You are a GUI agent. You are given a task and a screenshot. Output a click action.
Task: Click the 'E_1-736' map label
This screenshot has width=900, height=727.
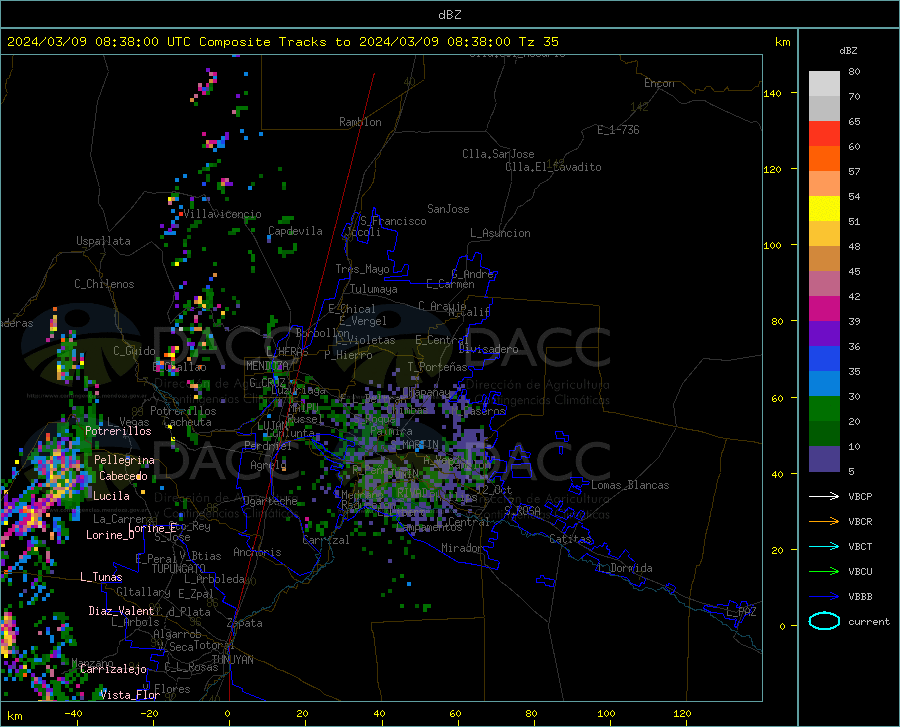coord(618,130)
